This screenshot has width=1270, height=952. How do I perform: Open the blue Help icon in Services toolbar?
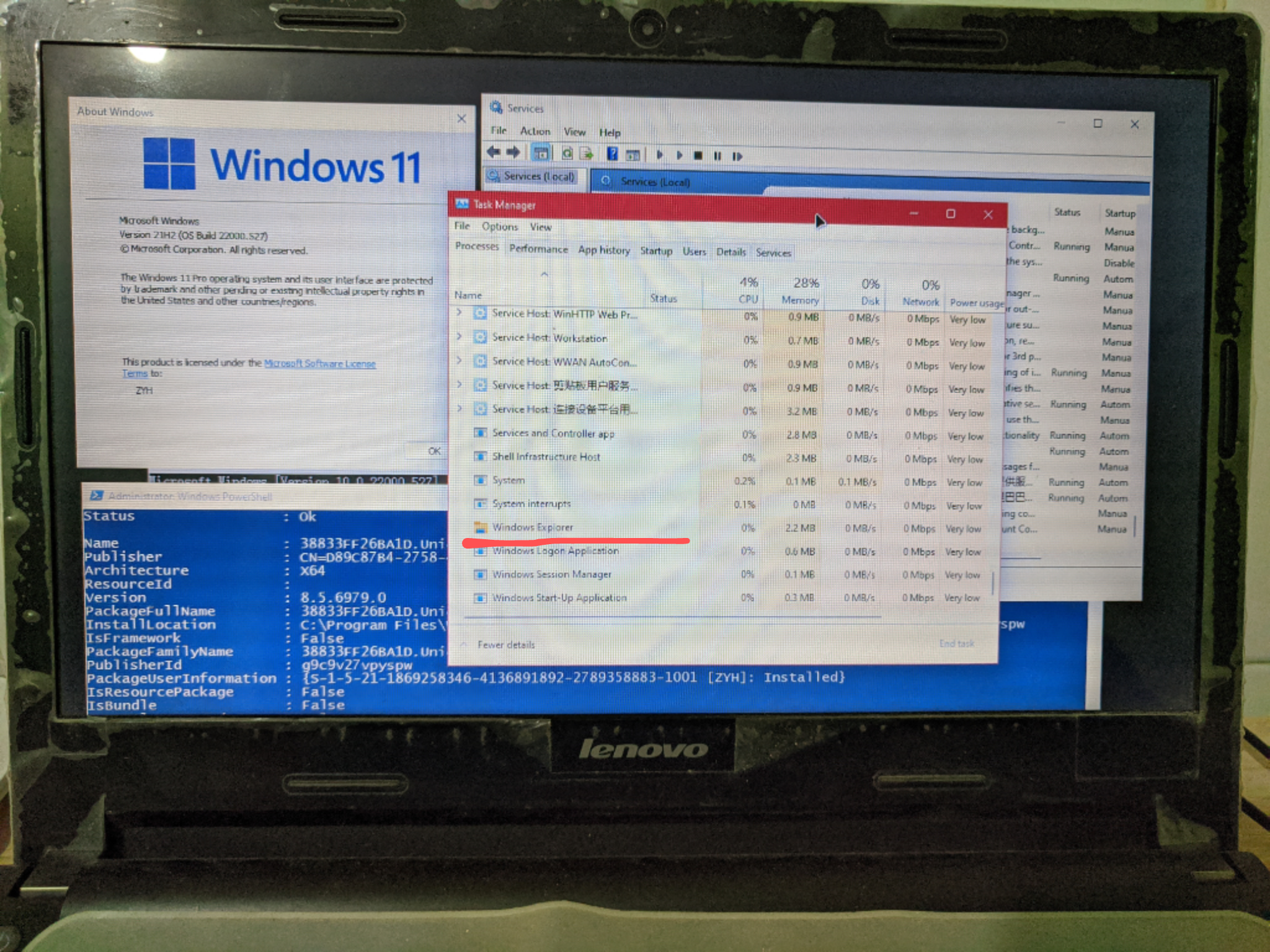coord(612,154)
